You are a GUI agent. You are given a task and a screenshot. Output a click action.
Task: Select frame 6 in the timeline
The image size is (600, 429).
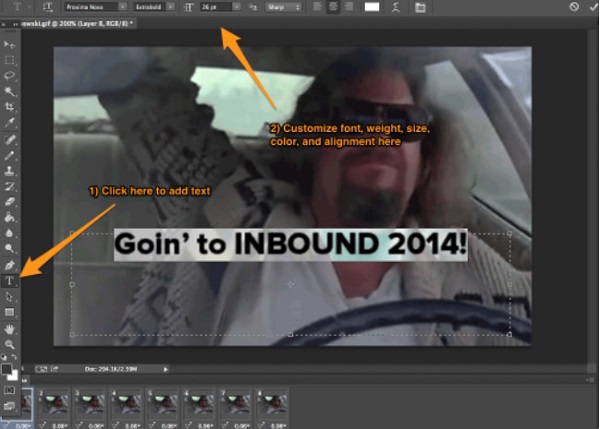pyautogui.click(x=200, y=404)
